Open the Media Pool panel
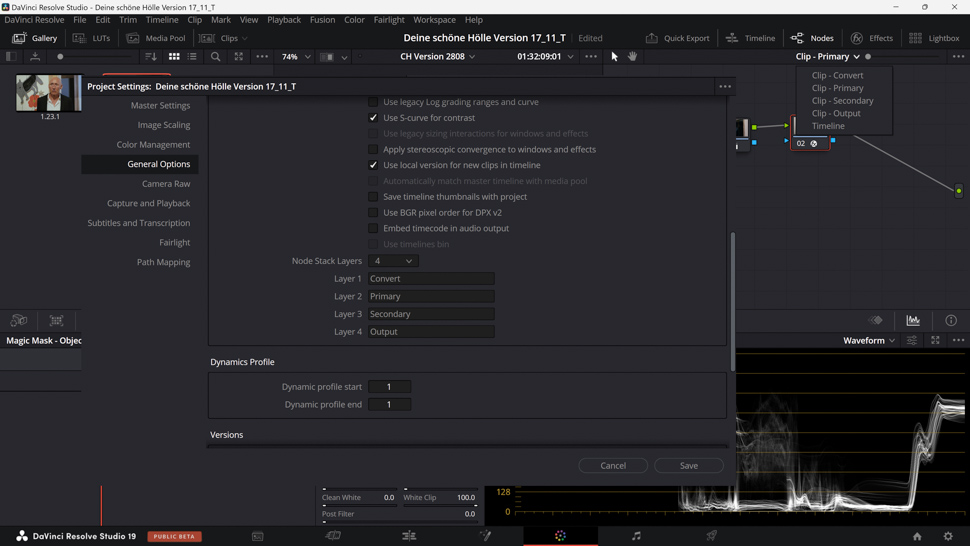The image size is (970, 546). point(156,38)
